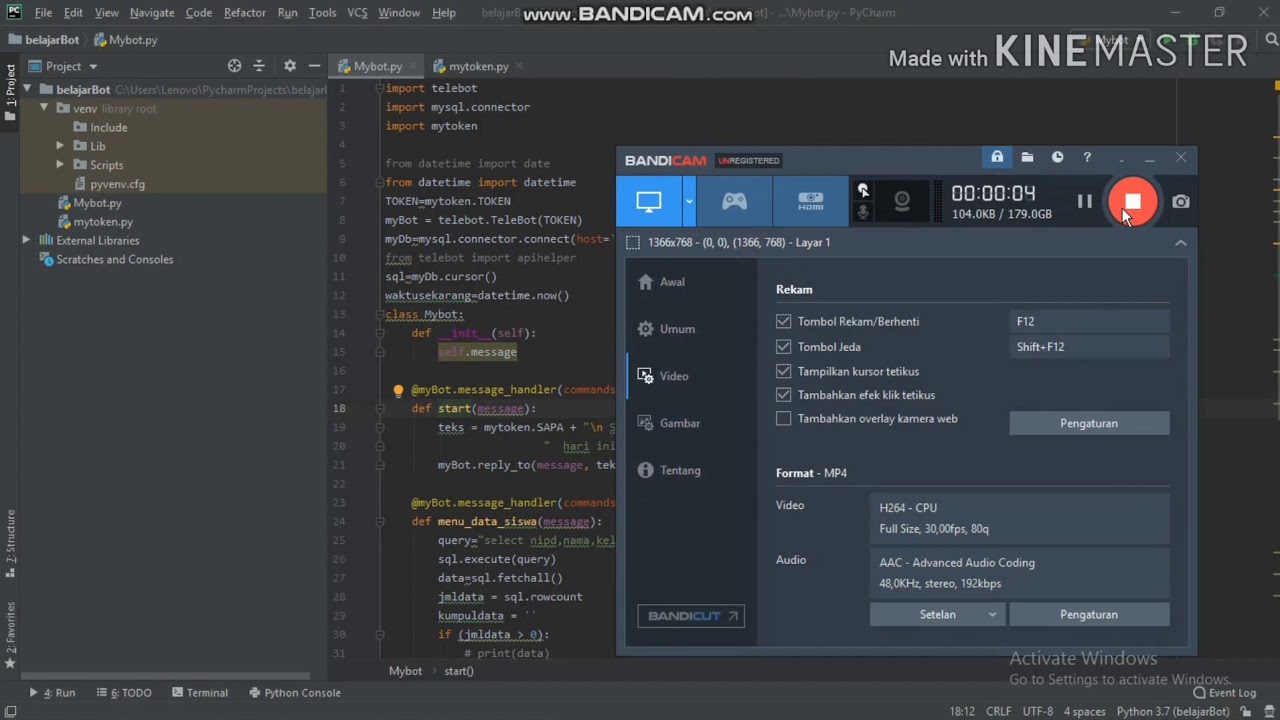Open PyCharm Edit menu
This screenshot has height=720, width=1280.
coord(73,13)
